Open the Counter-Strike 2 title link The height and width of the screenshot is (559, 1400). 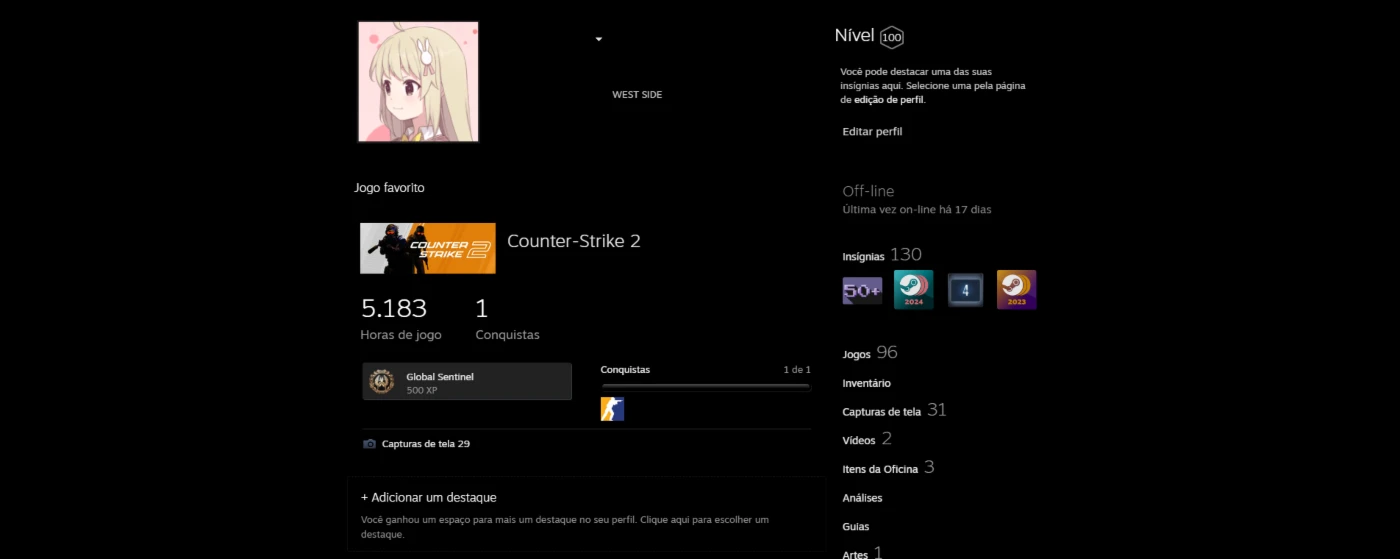(x=574, y=241)
